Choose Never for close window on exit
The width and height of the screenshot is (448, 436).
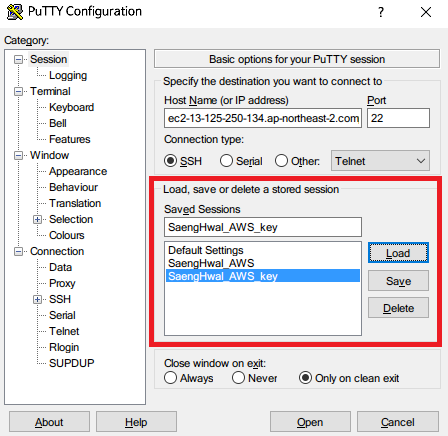[238, 378]
